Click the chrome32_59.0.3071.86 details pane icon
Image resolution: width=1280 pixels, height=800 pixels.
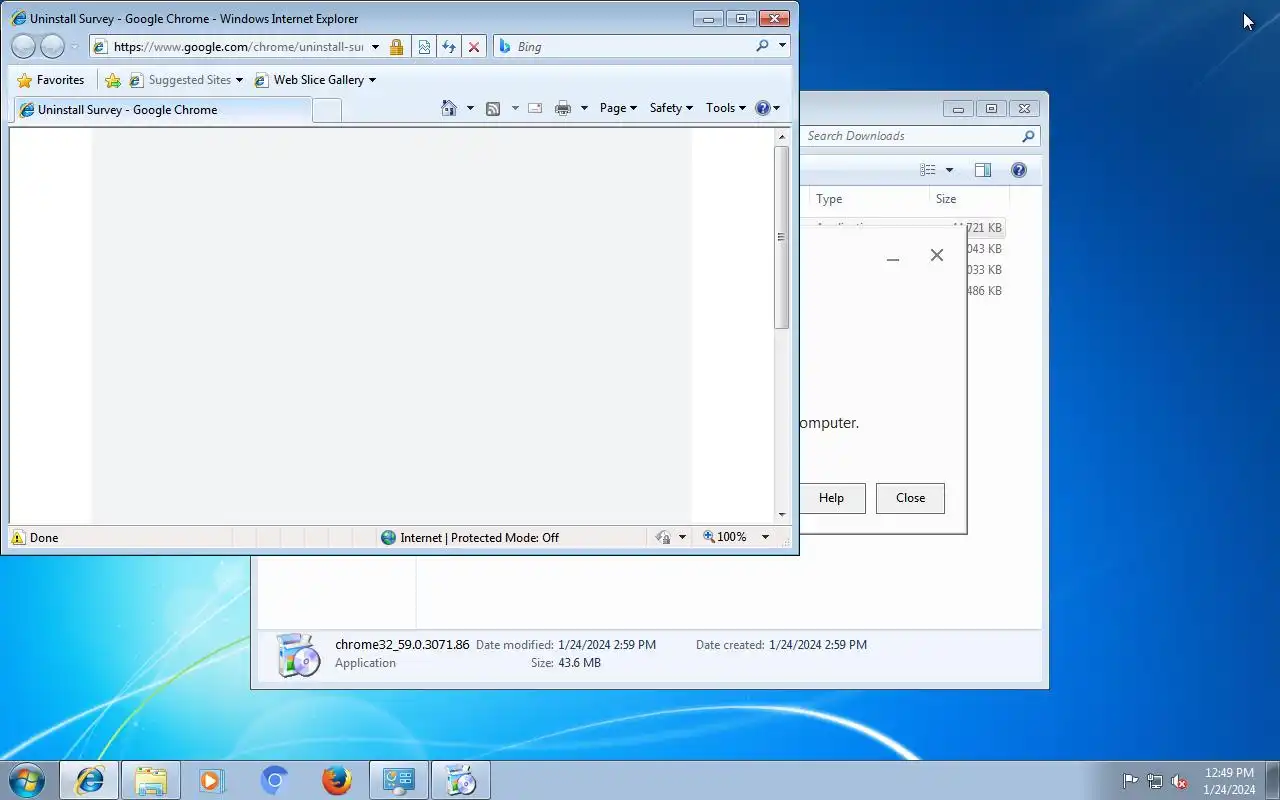point(298,655)
